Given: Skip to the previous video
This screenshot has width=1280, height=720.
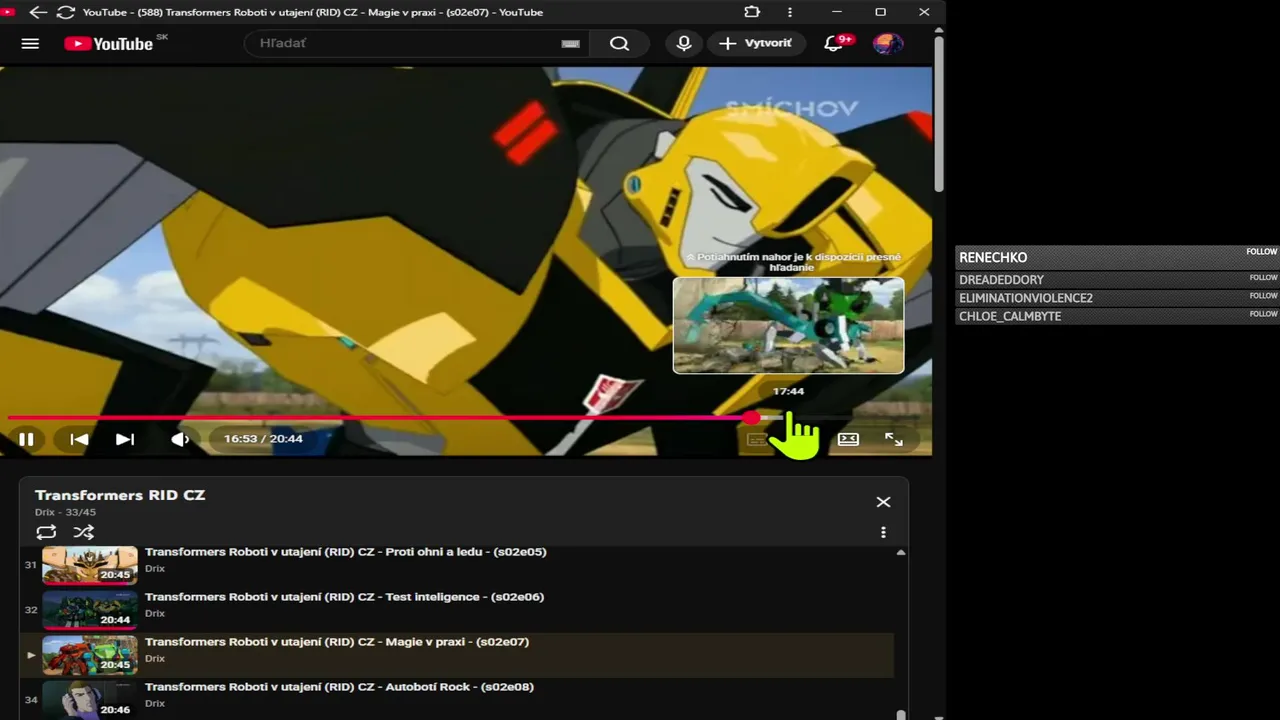Looking at the screenshot, I should 79,439.
